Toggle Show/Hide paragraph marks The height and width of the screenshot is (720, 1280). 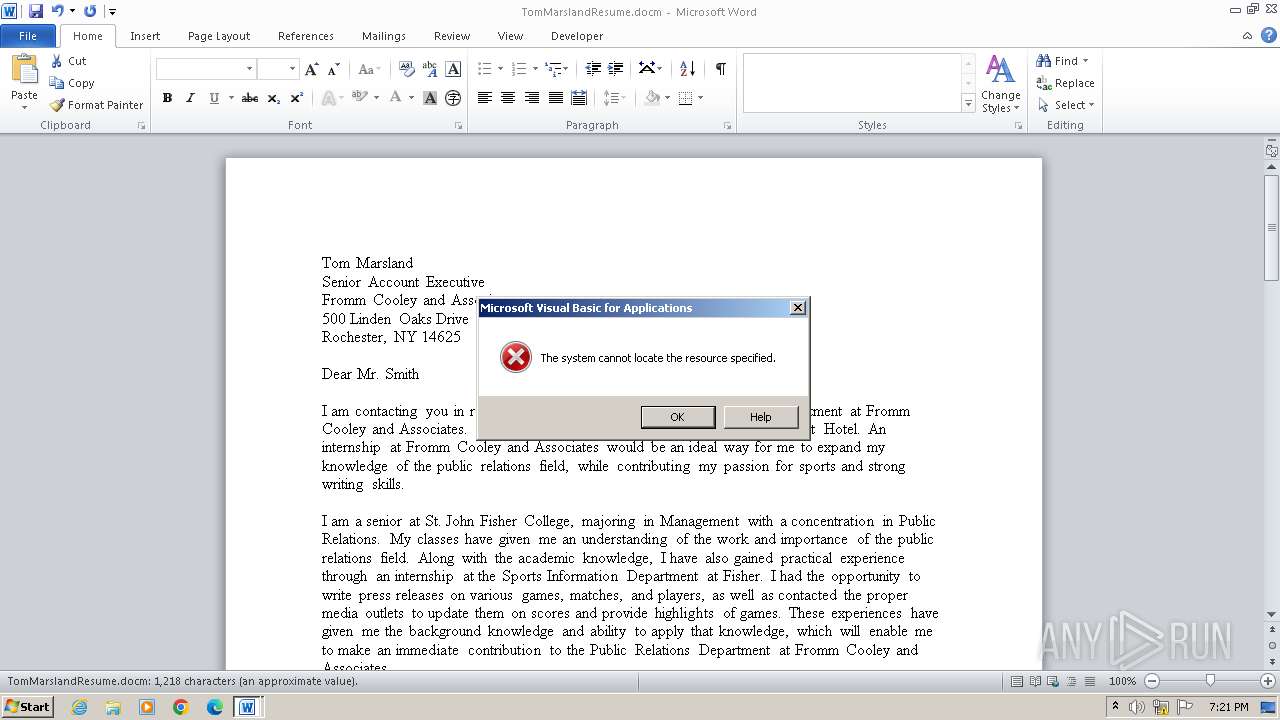tap(720, 69)
